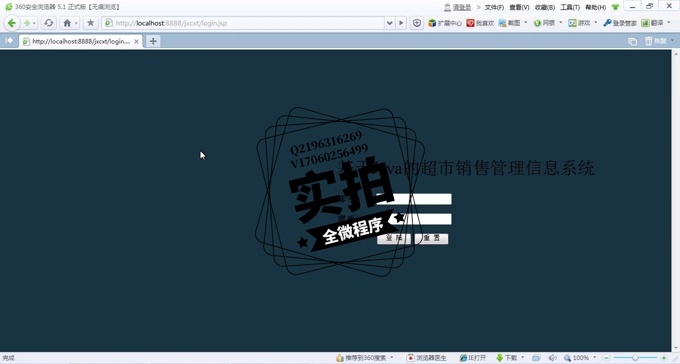Click the 登陆 login button
680x364 pixels.
click(394, 239)
